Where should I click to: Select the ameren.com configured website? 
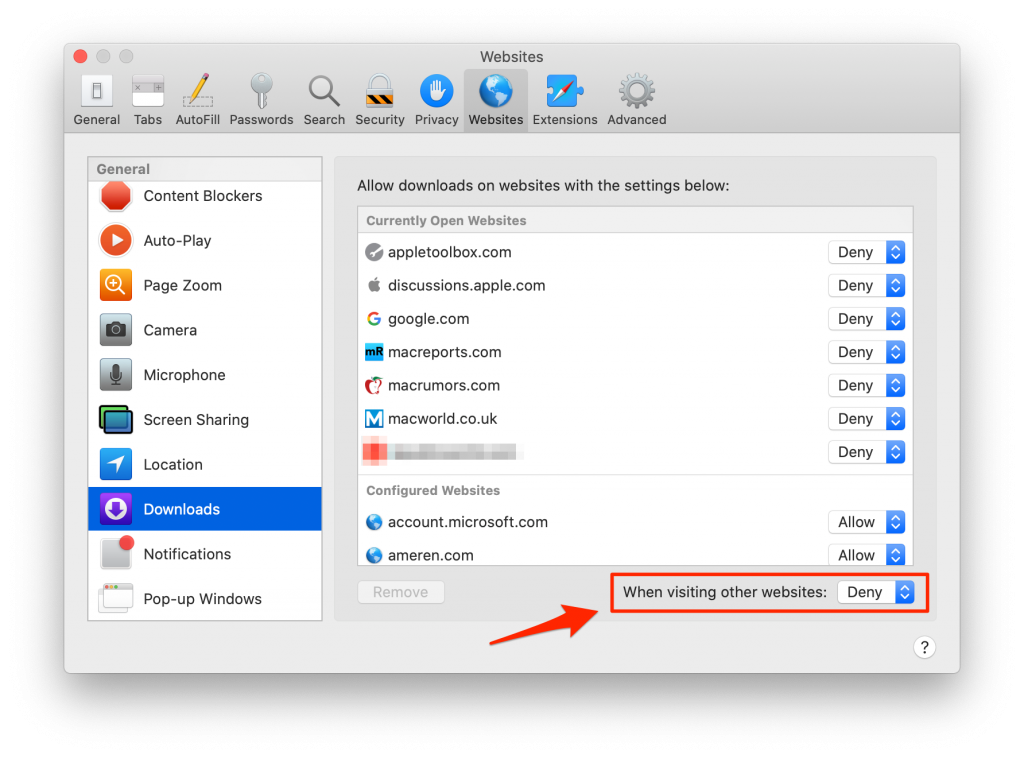635,554
